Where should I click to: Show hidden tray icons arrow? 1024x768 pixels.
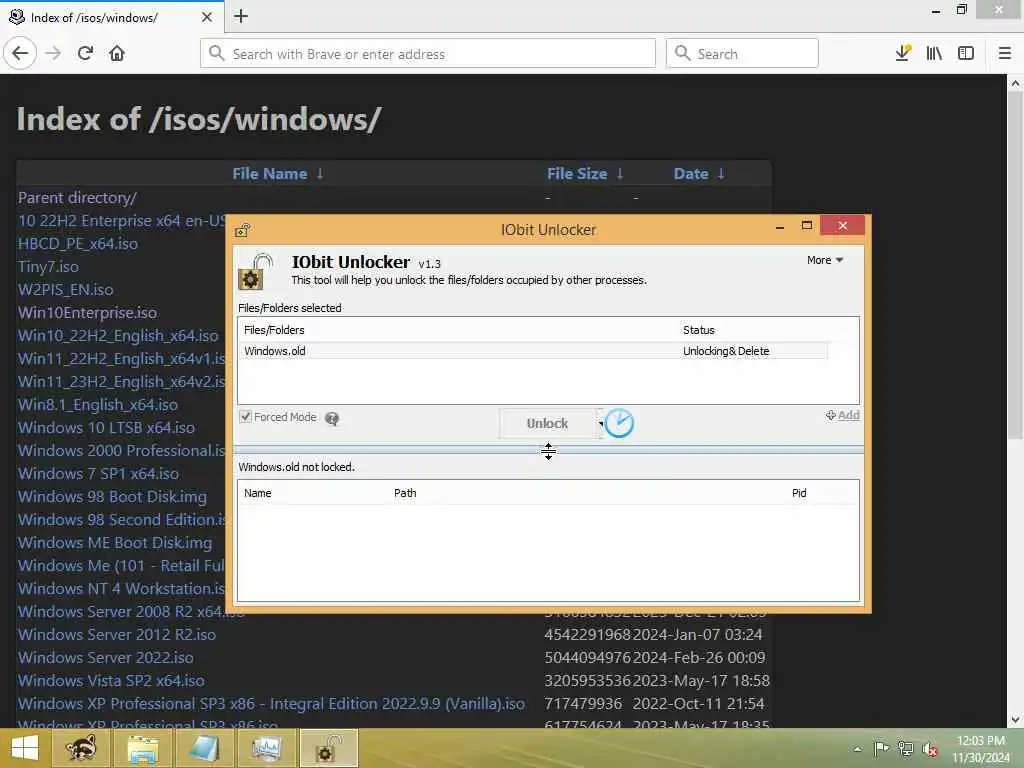(857, 748)
